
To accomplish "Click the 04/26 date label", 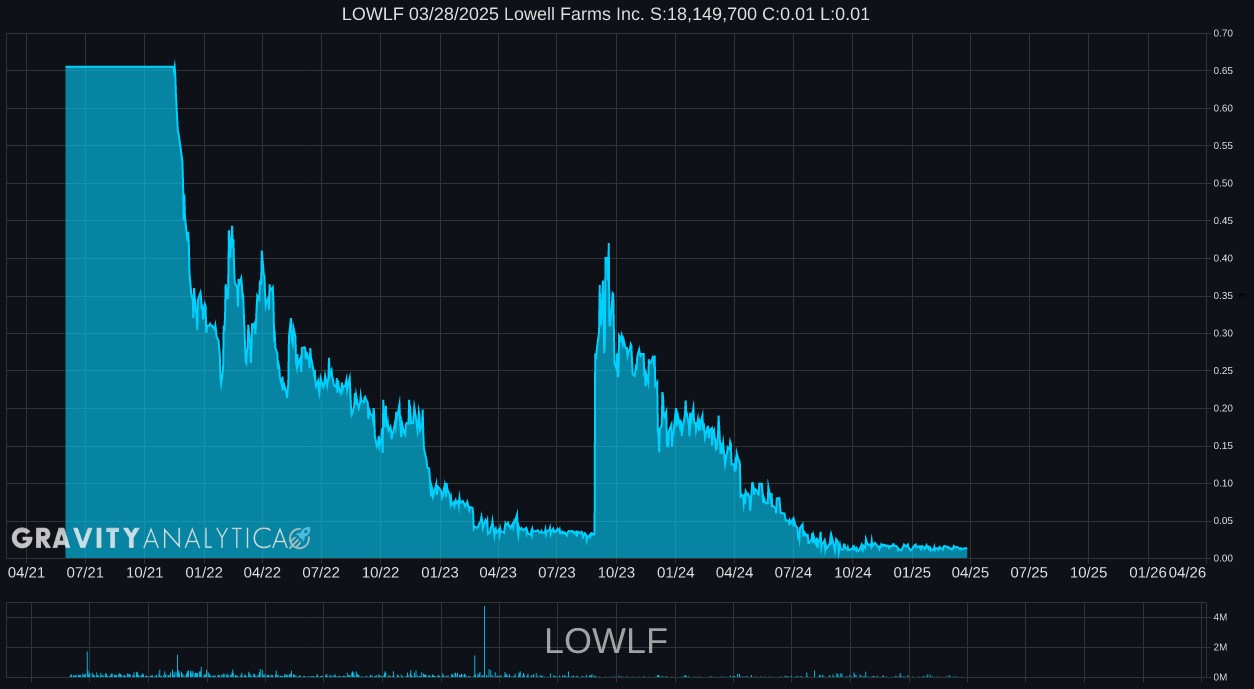I will point(1187,572).
